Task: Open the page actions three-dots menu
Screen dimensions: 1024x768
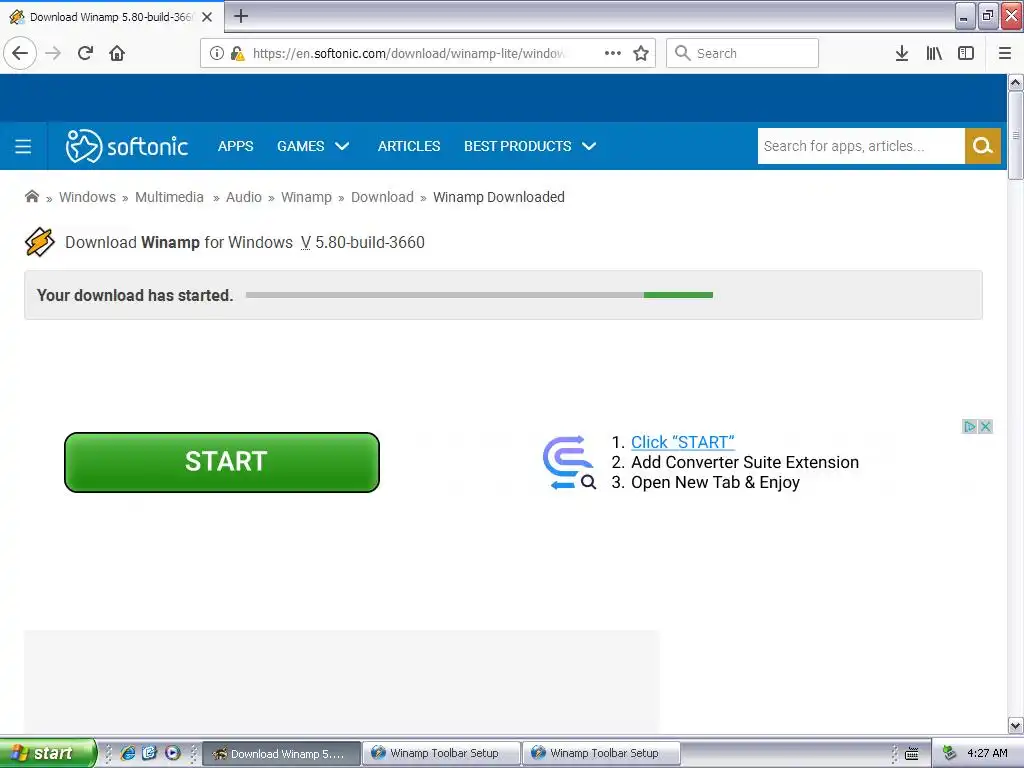Action: pos(613,53)
